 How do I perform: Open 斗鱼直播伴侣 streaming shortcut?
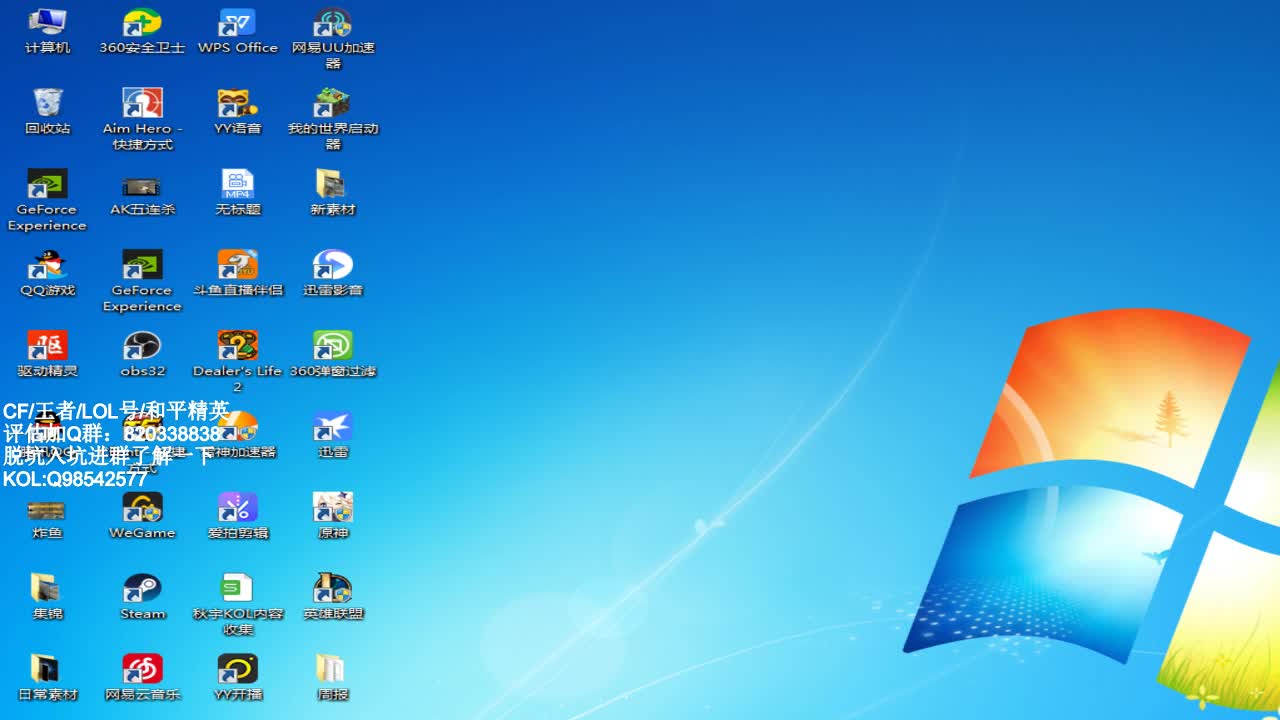pos(238,274)
